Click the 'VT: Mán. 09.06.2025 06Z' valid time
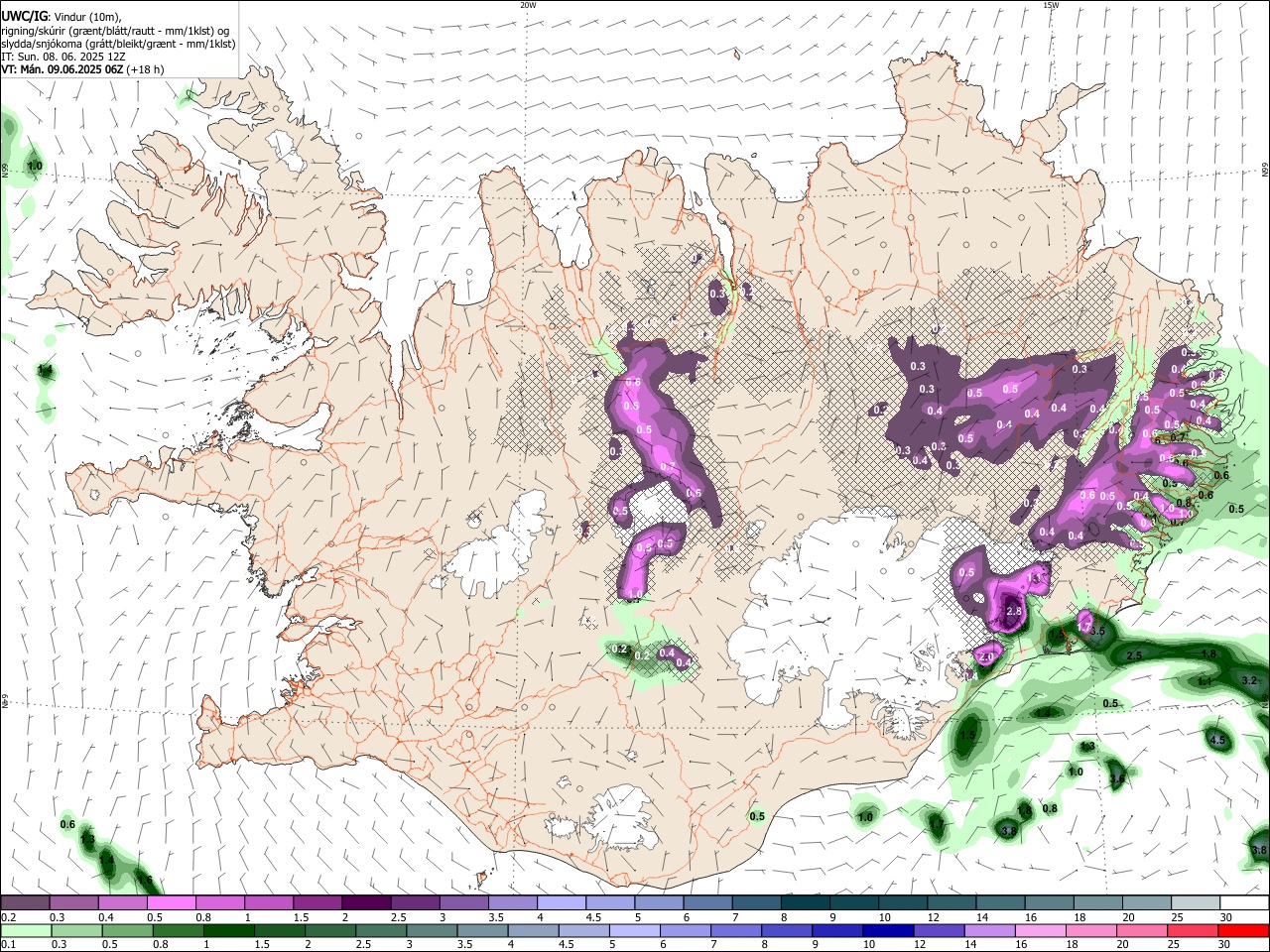This screenshot has height=952, width=1270. pos(63,69)
